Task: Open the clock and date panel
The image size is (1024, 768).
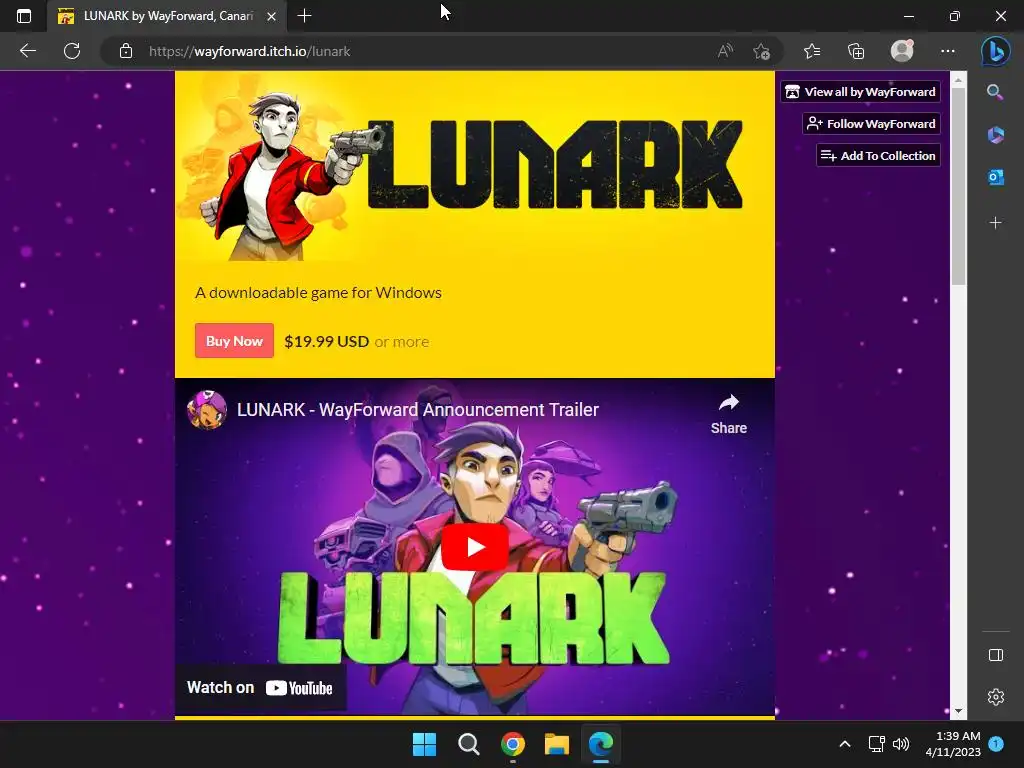Action: coord(953,744)
